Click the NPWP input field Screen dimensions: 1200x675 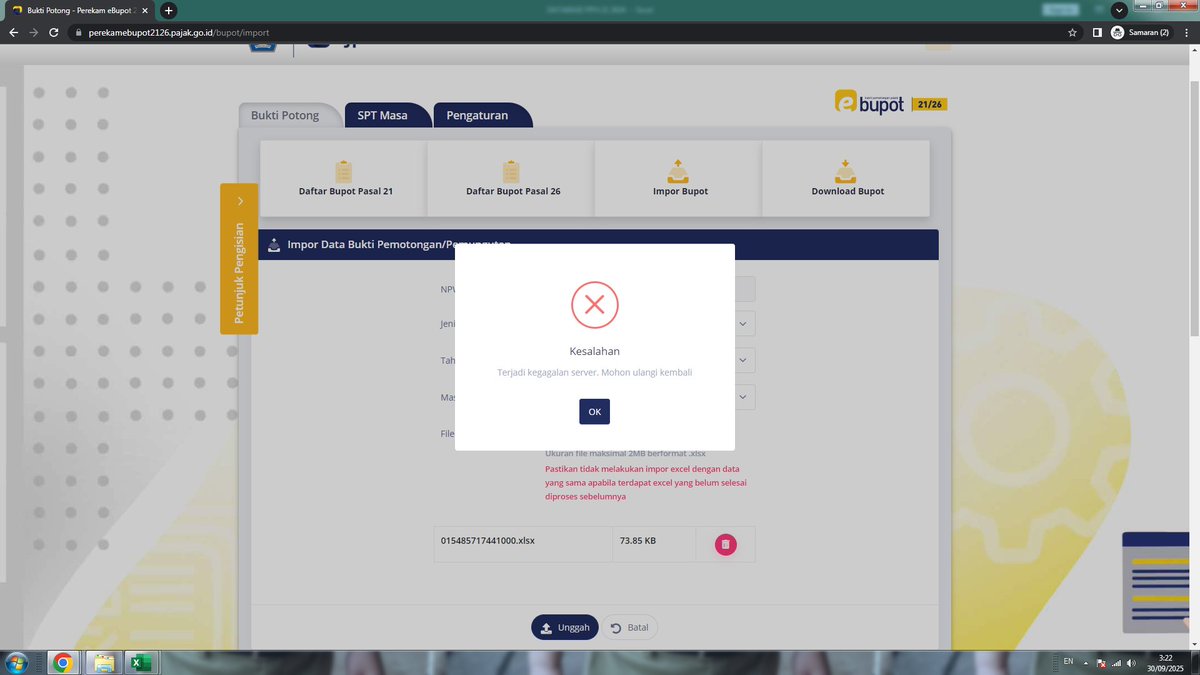pyautogui.click(x=745, y=289)
